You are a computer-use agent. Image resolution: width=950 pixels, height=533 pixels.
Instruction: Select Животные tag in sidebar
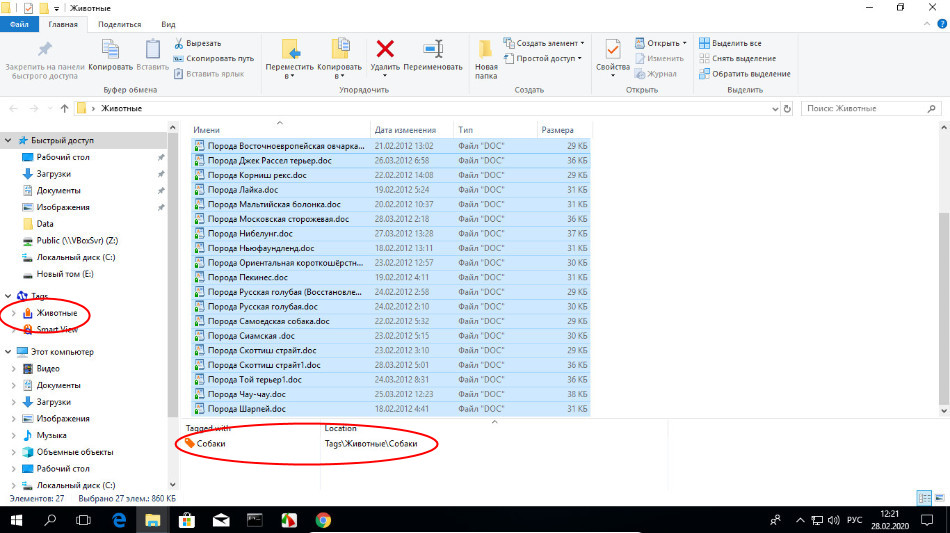pyautogui.click(x=57, y=313)
